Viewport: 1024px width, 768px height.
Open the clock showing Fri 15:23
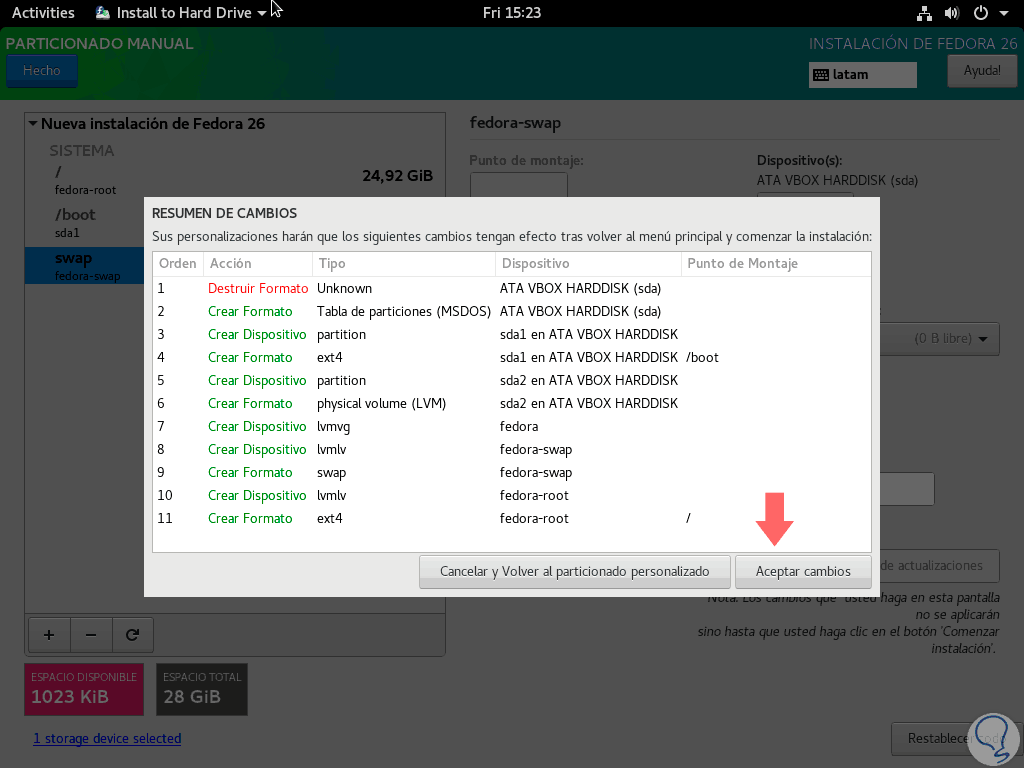click(511, 12)
